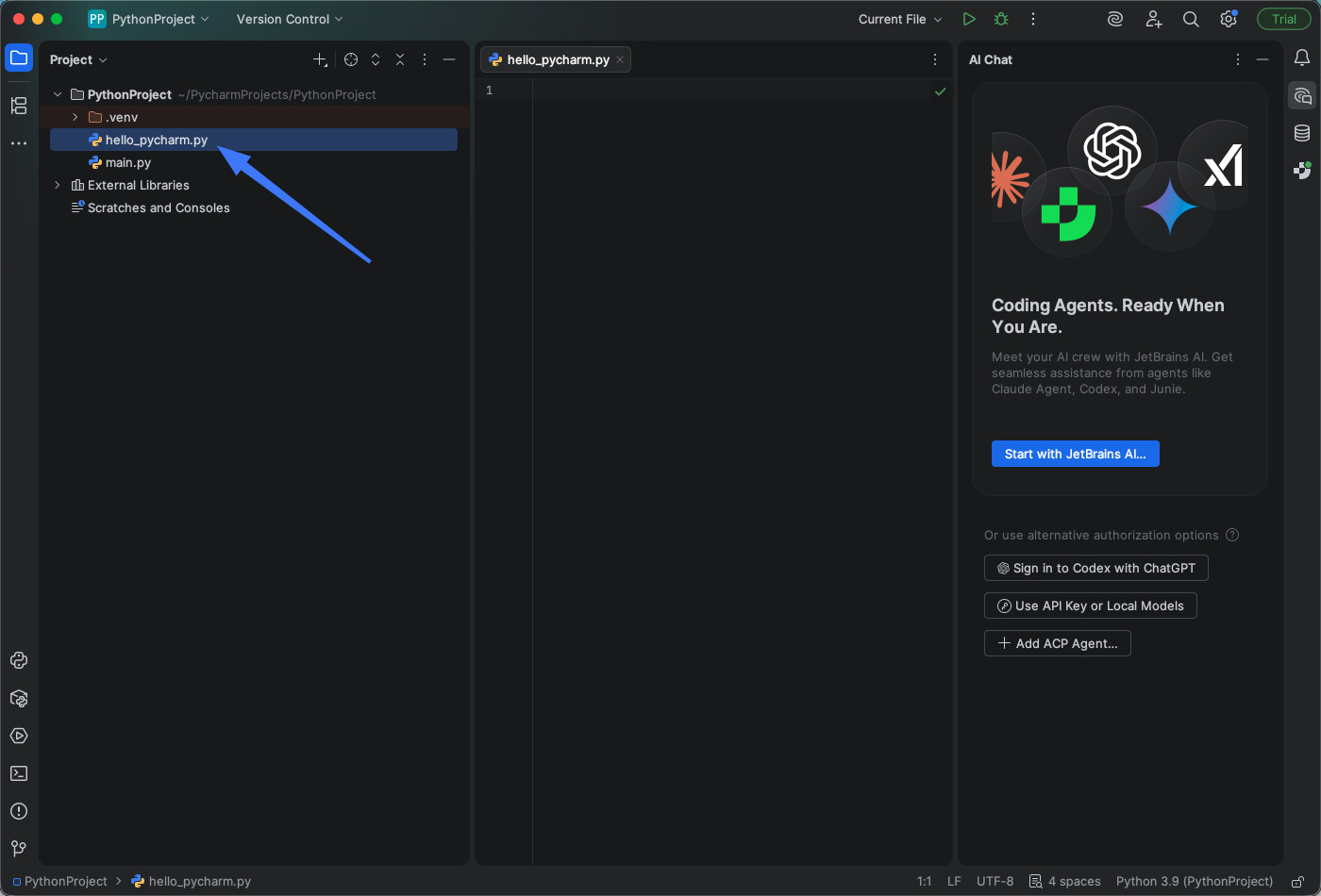Open IDE settings gear icon
This screenshot has width=1321, height=896.
1229,19
